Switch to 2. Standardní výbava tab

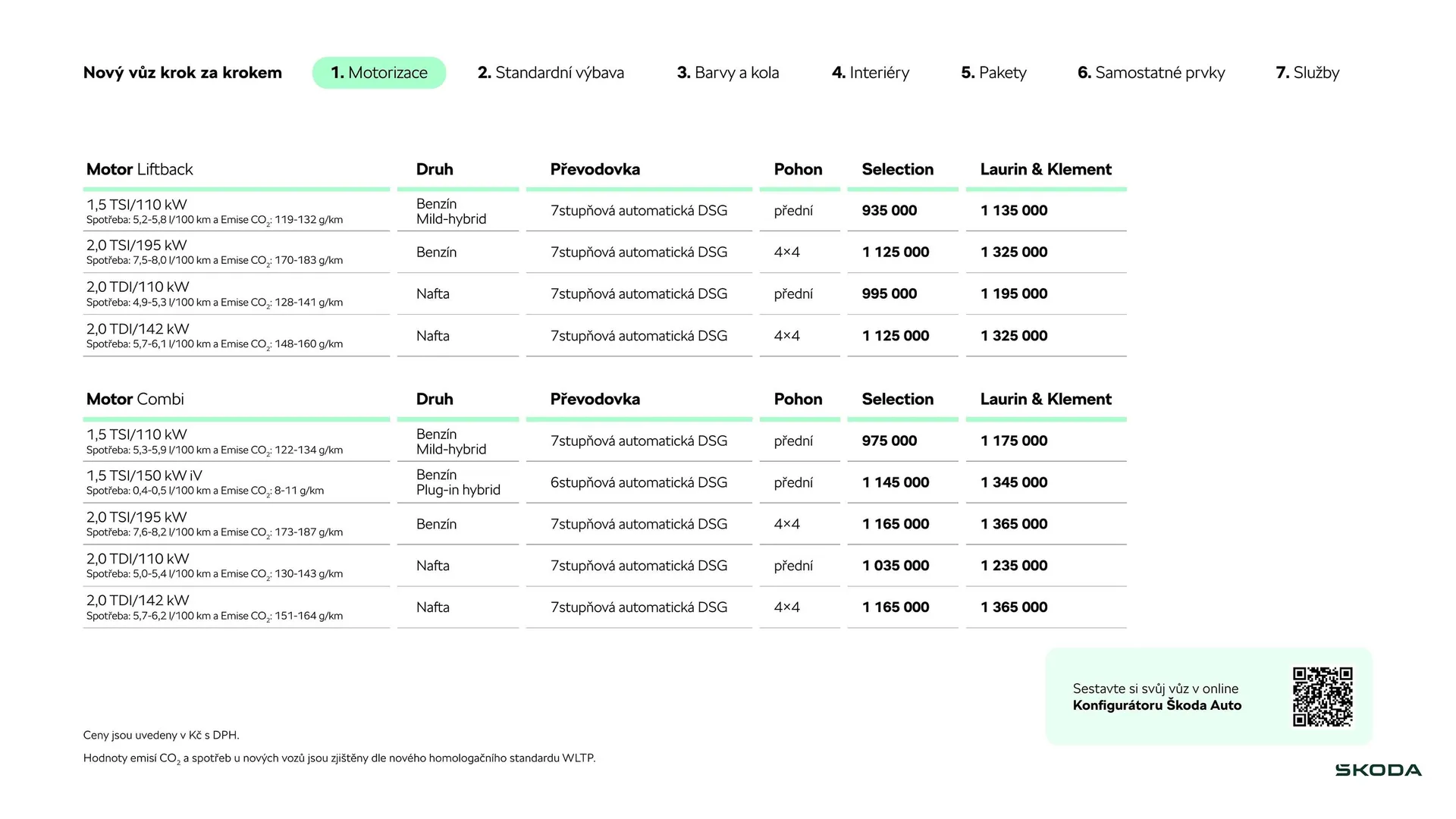click(551, 73)
